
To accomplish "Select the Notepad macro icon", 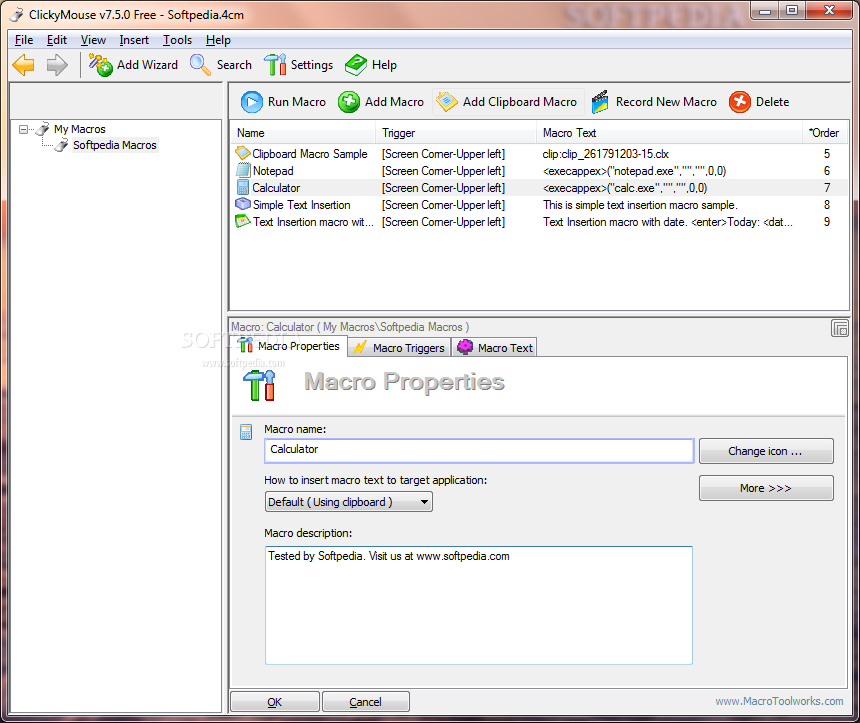I will point(243,170).
